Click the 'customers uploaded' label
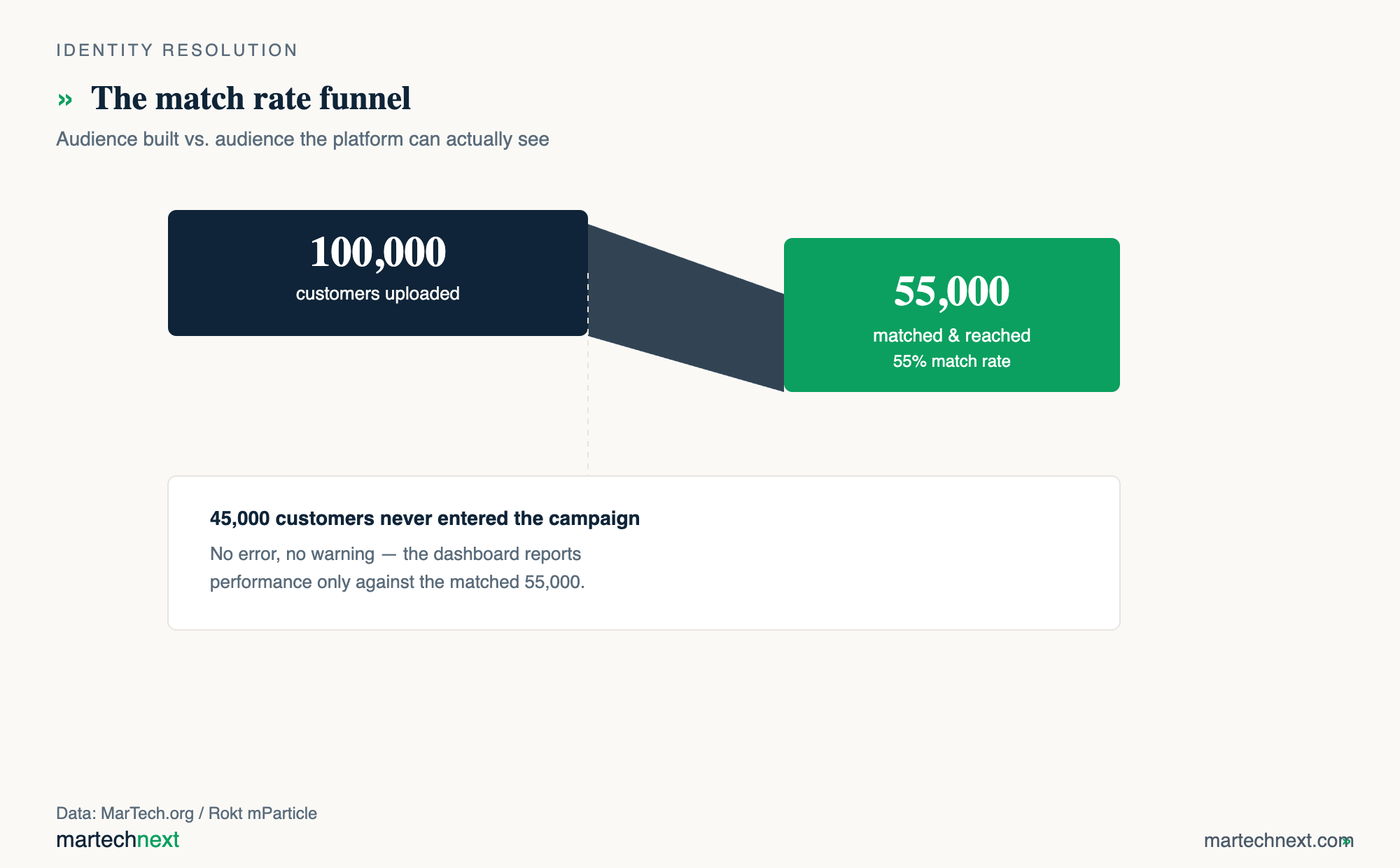The height and width of the screenshot is (868, 1400). pos(378,293)
